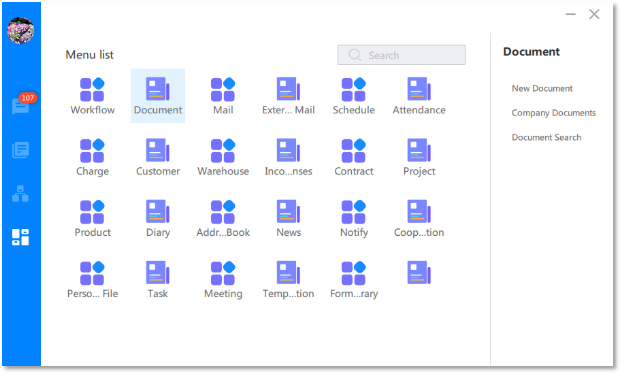Click the Search input field
The image size is (621, 374).
point(401,55)
